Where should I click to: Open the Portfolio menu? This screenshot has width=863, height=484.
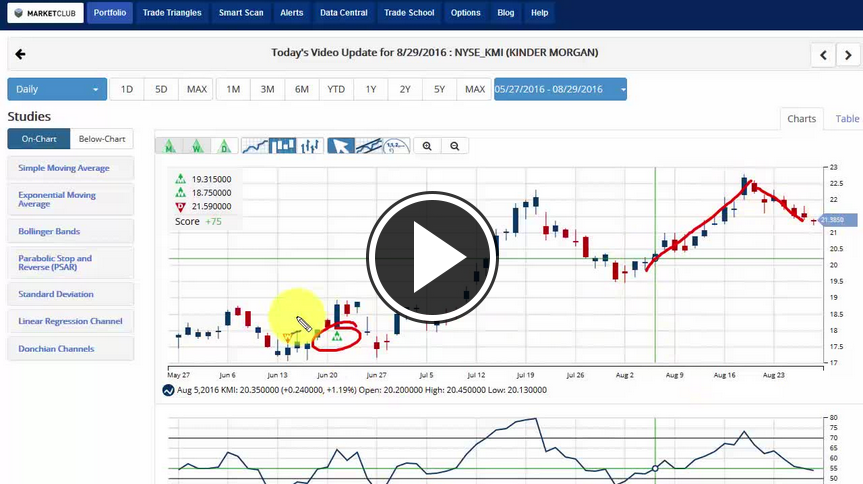click(110, 13)
